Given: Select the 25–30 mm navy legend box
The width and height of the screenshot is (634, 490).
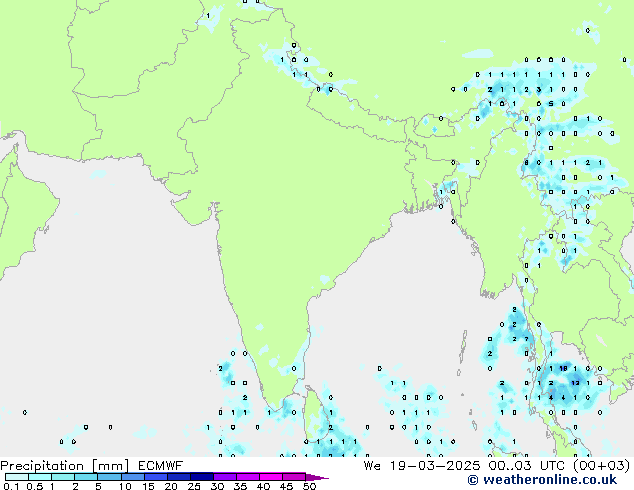Looking at the screenshot, I should tap(201, 477).
